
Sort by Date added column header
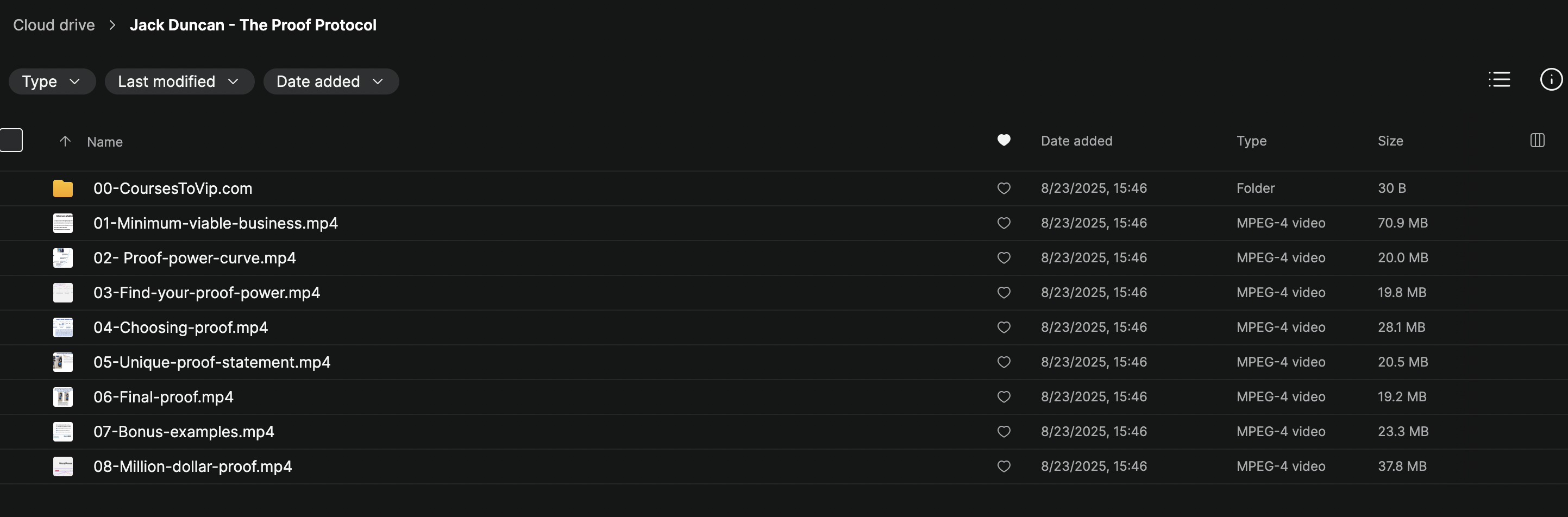point(1076,141)
